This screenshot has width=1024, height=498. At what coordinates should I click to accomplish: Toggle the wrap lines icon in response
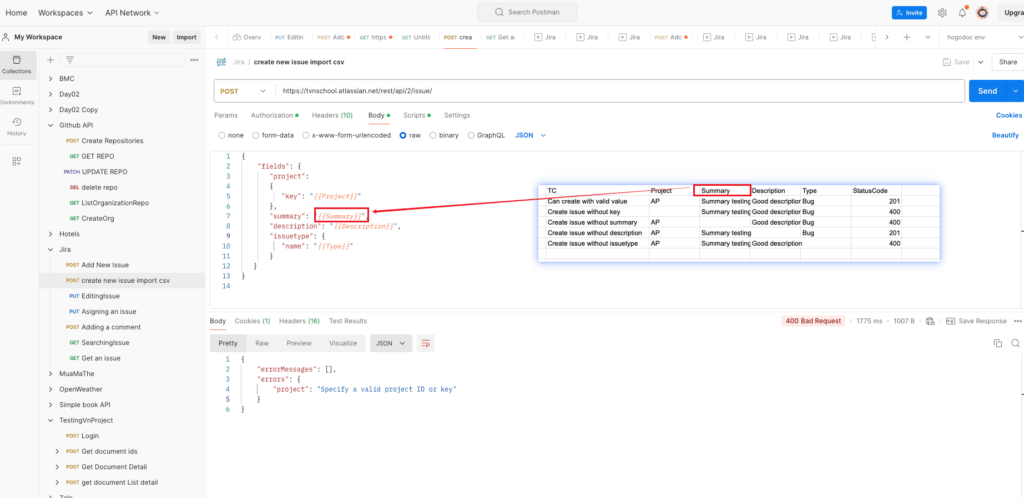[x=426, y=343]
